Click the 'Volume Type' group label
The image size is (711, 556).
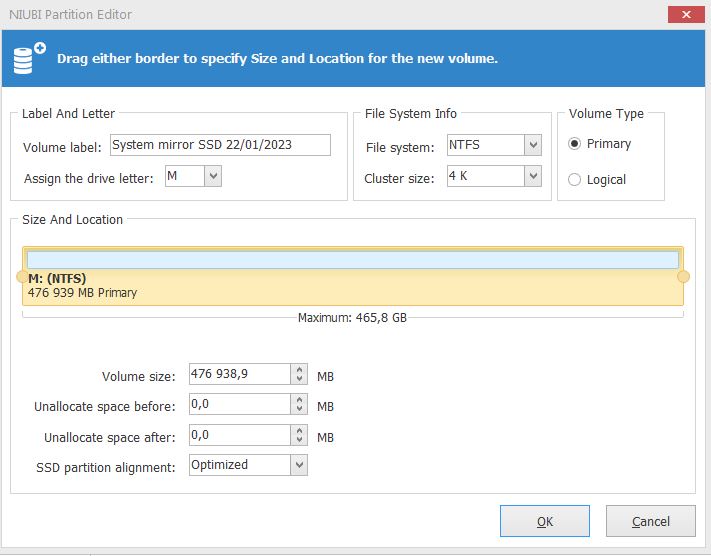click(x=606, y=113)
